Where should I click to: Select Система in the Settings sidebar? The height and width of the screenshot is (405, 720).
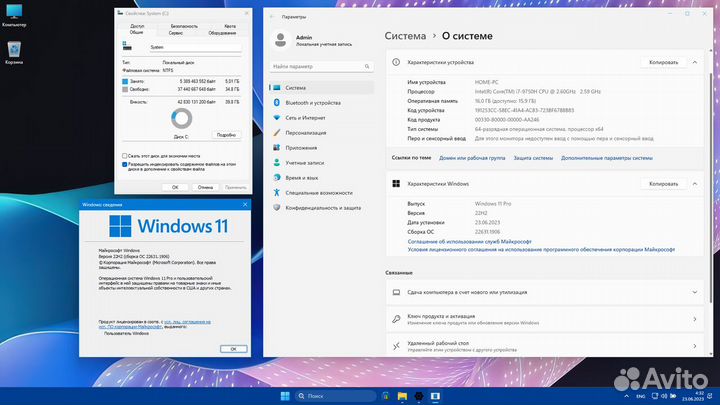(321, 88)
